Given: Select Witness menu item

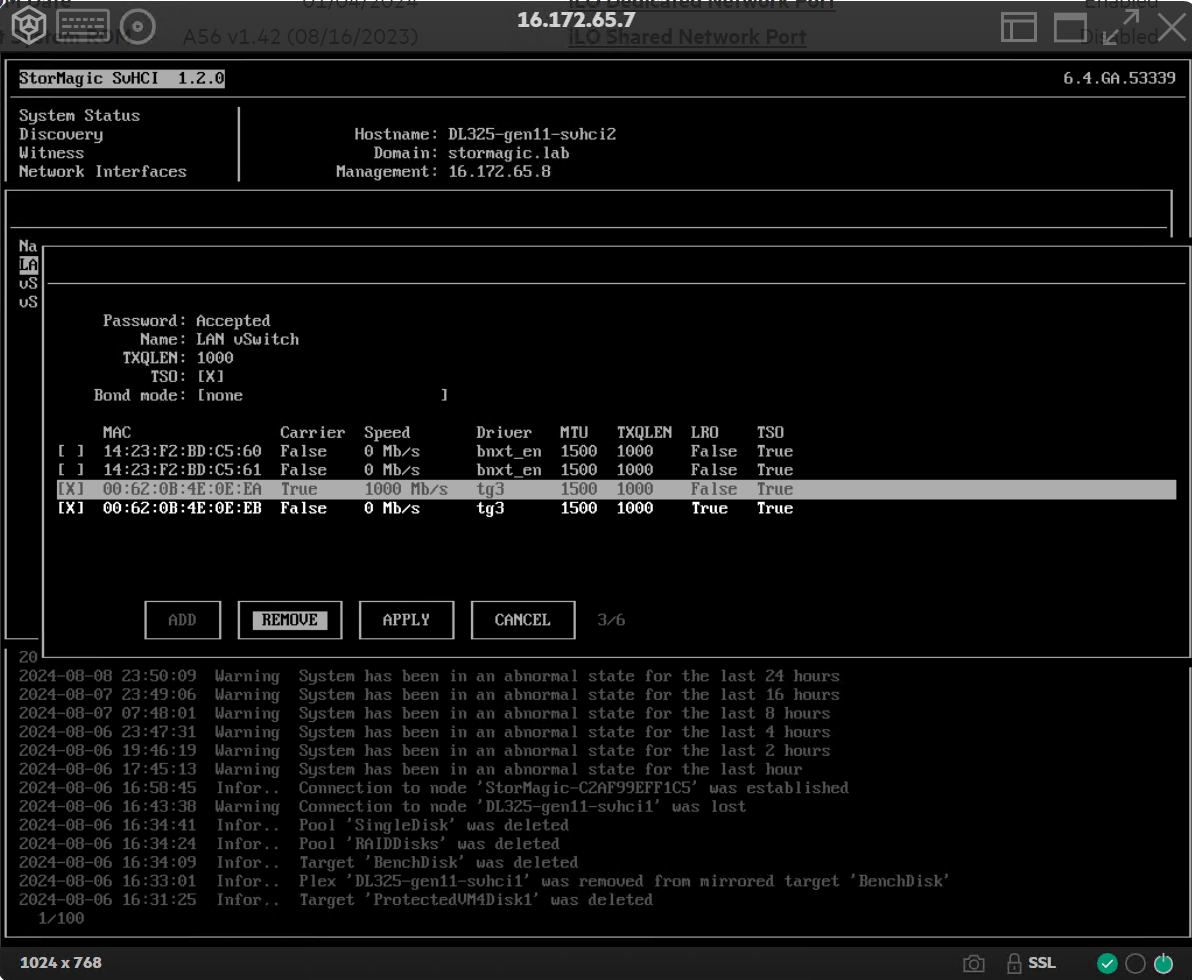Looking at the screenshot, I should tap(51, 153).
